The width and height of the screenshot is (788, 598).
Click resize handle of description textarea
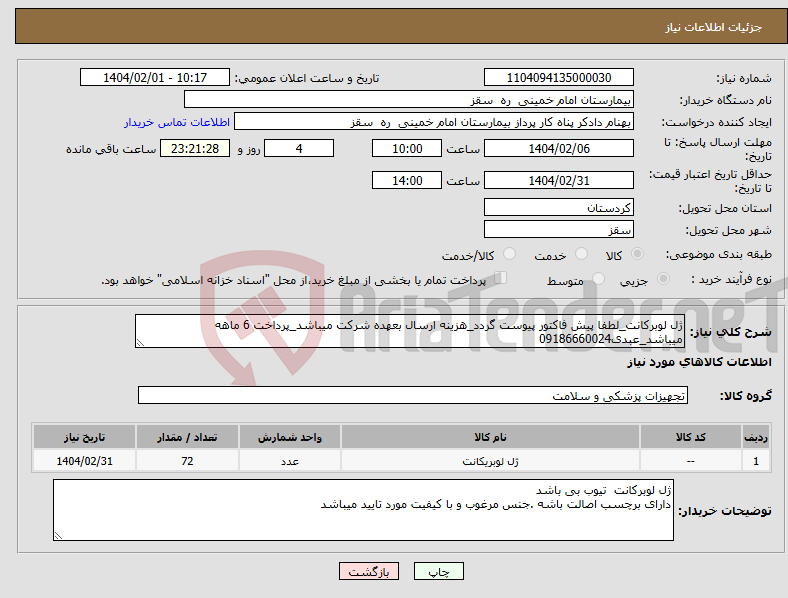tap(140, 343)
